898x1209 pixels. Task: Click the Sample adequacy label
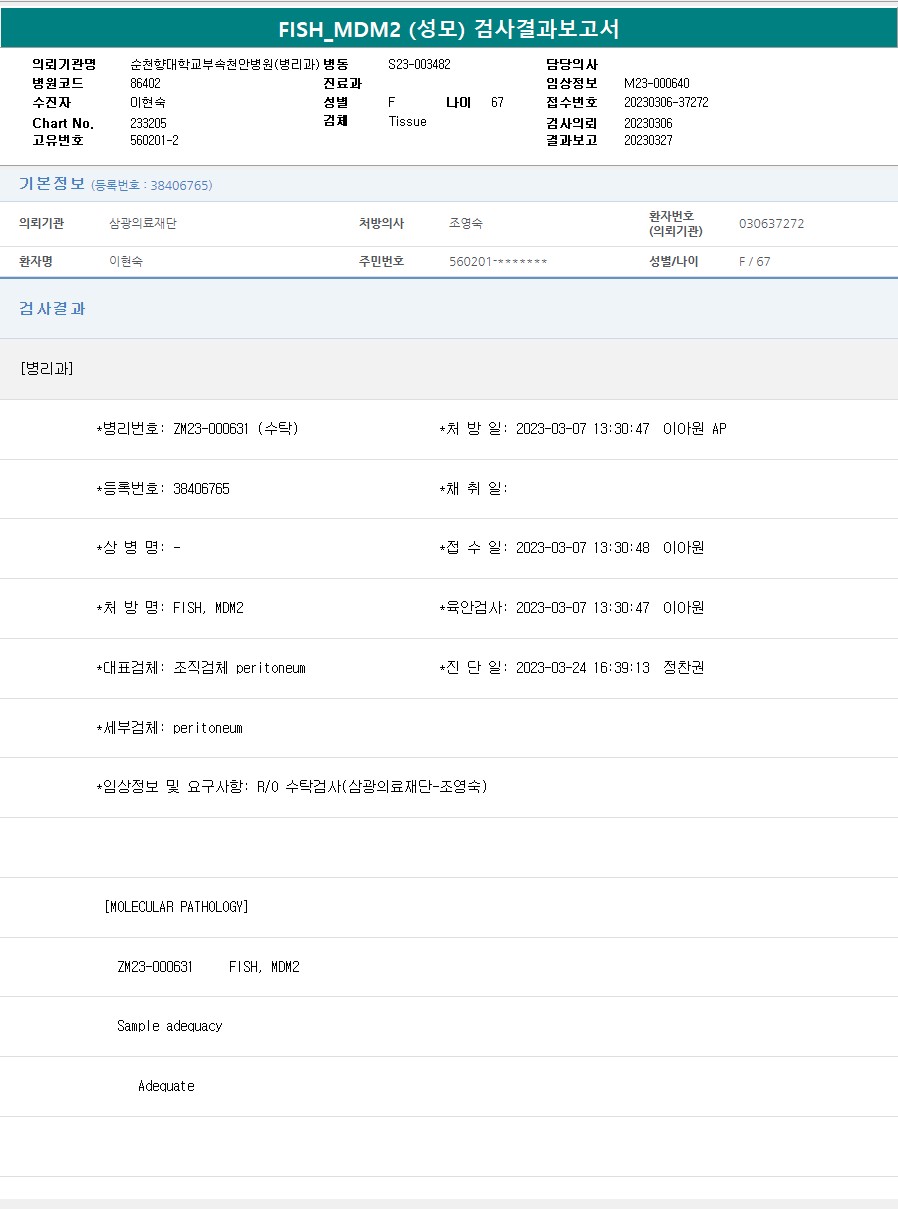(169, 1026)
